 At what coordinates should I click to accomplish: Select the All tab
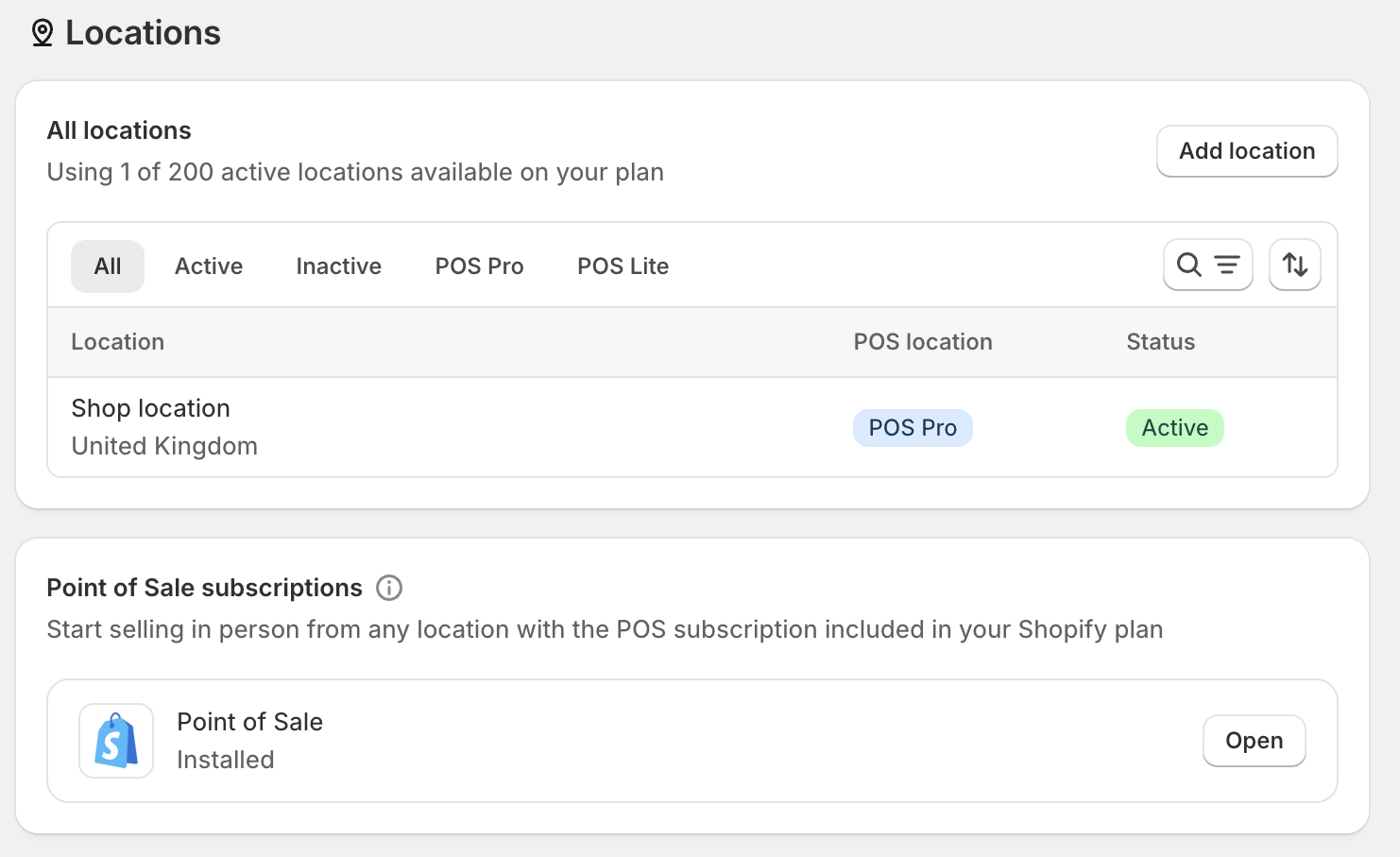pyautogui.click(x=108, y=266)
